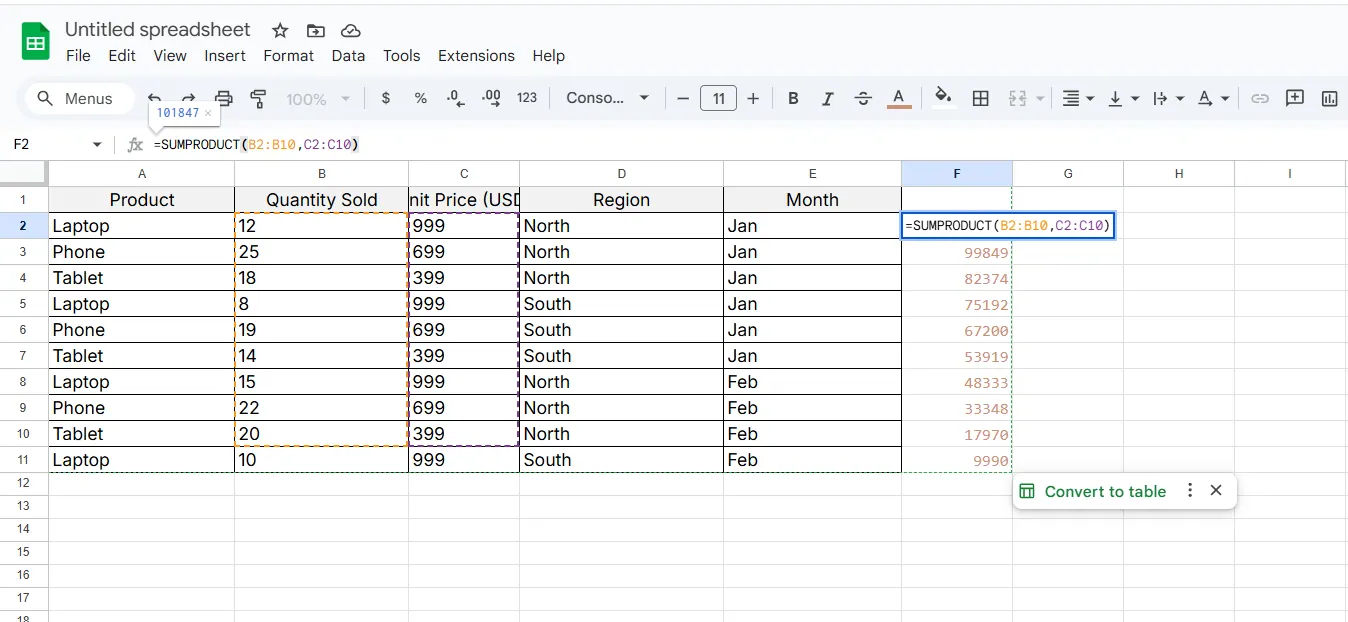Click the move to folder icon
The width and height of the screenshot is (1348, 622).
pos(315,30)
